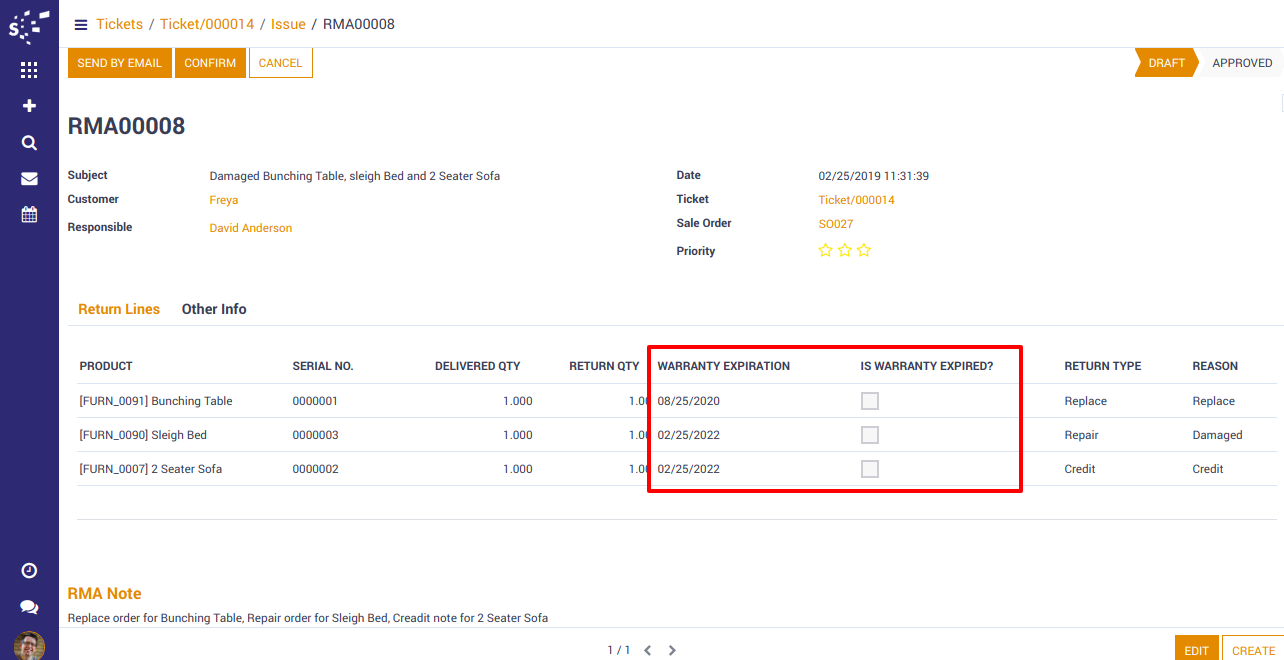Open the calendar icon in sidebar
This screenshot has width=1284, height=660.
[29, 215]
